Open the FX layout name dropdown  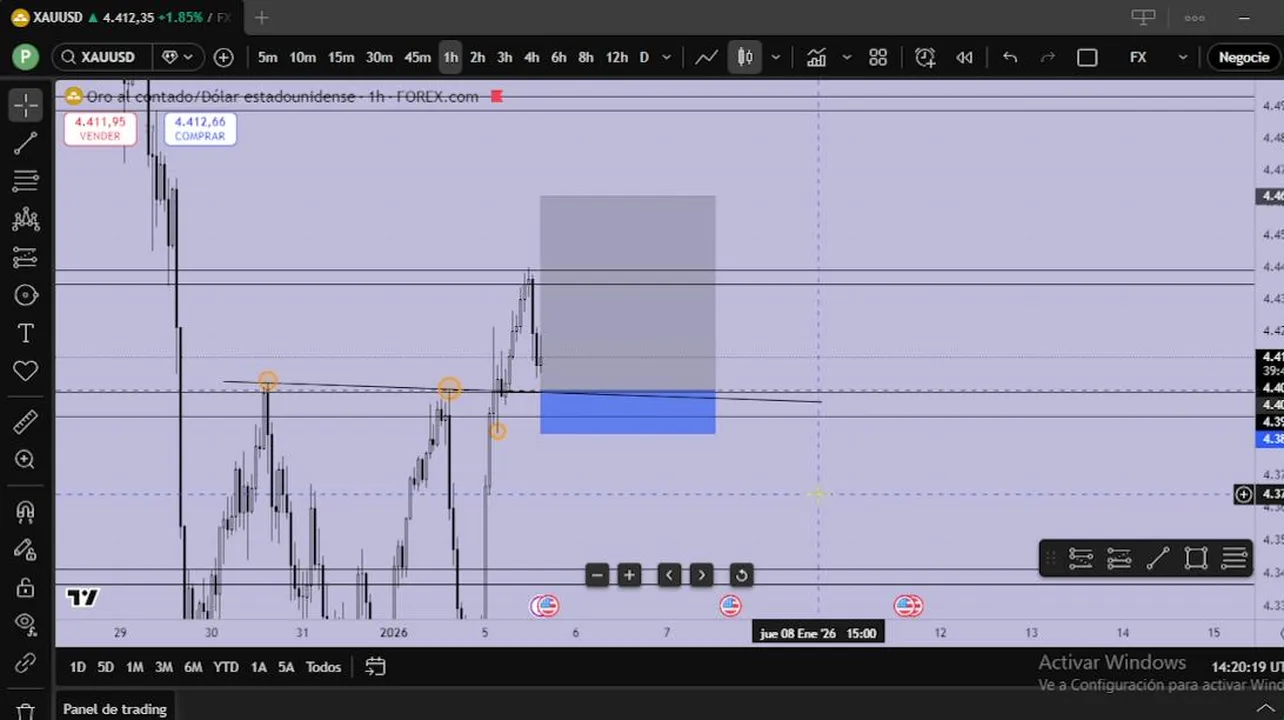1158,57
